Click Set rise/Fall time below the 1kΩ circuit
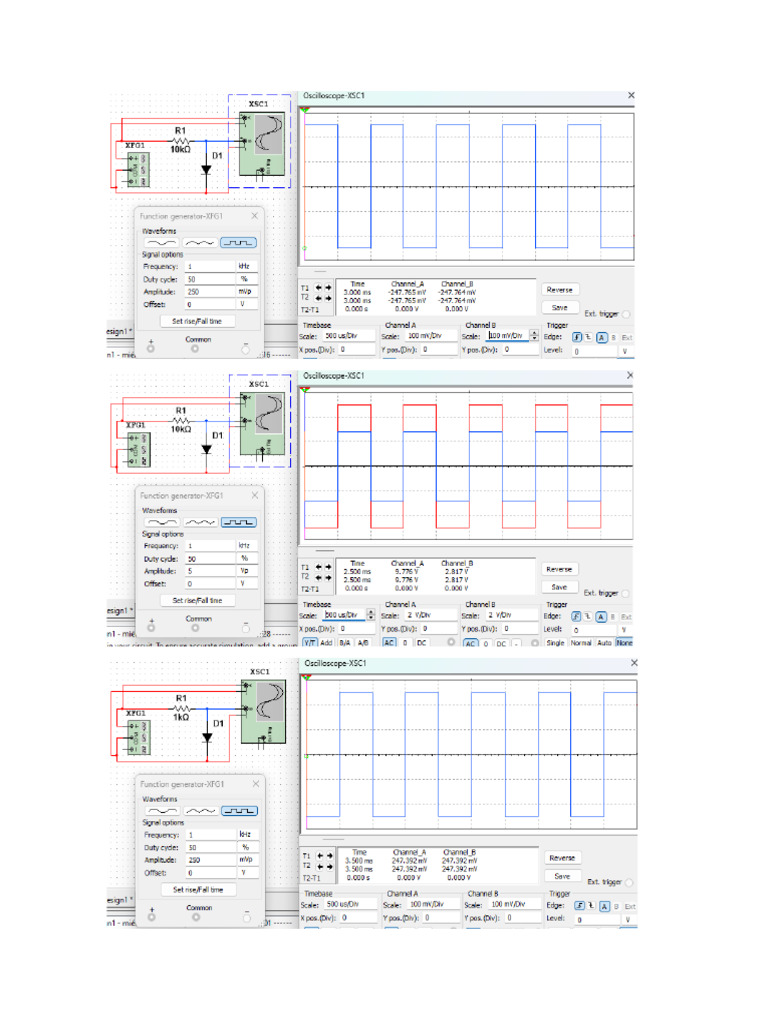The height and width of the screenshot is (1024, 768). coord(198,889)
